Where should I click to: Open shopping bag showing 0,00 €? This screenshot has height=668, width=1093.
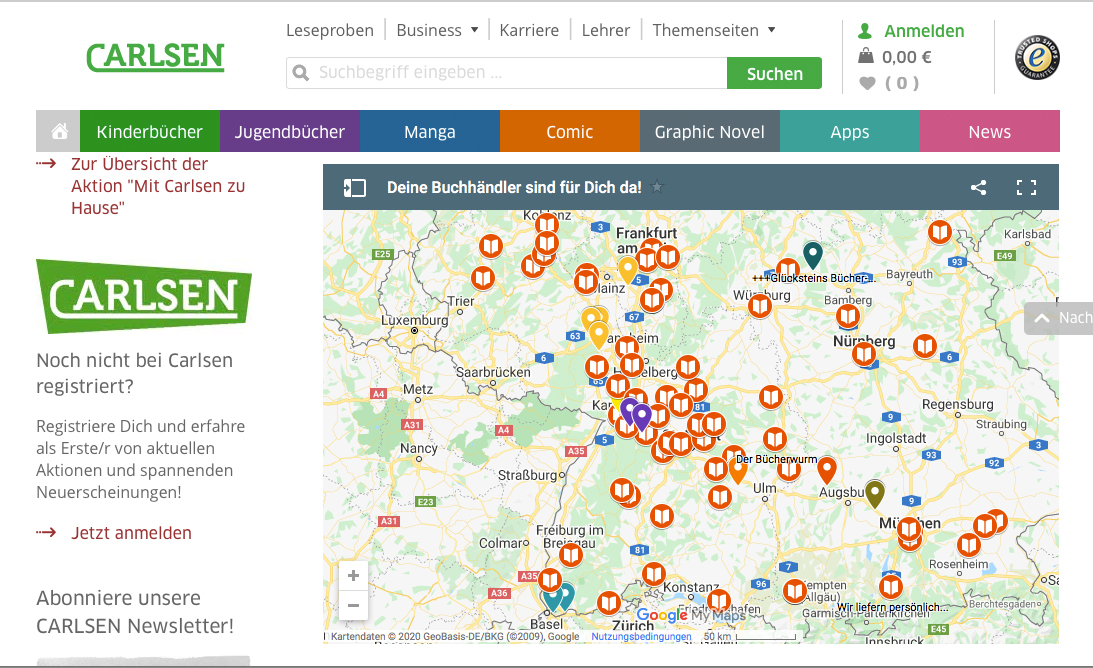(866, 57)
